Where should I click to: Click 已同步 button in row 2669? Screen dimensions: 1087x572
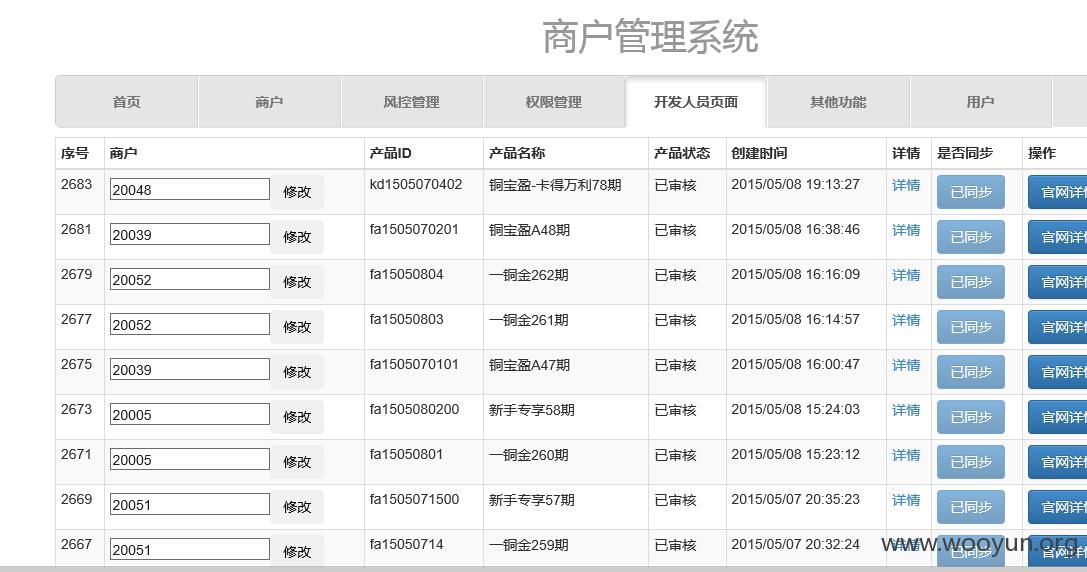pos(971,508)
